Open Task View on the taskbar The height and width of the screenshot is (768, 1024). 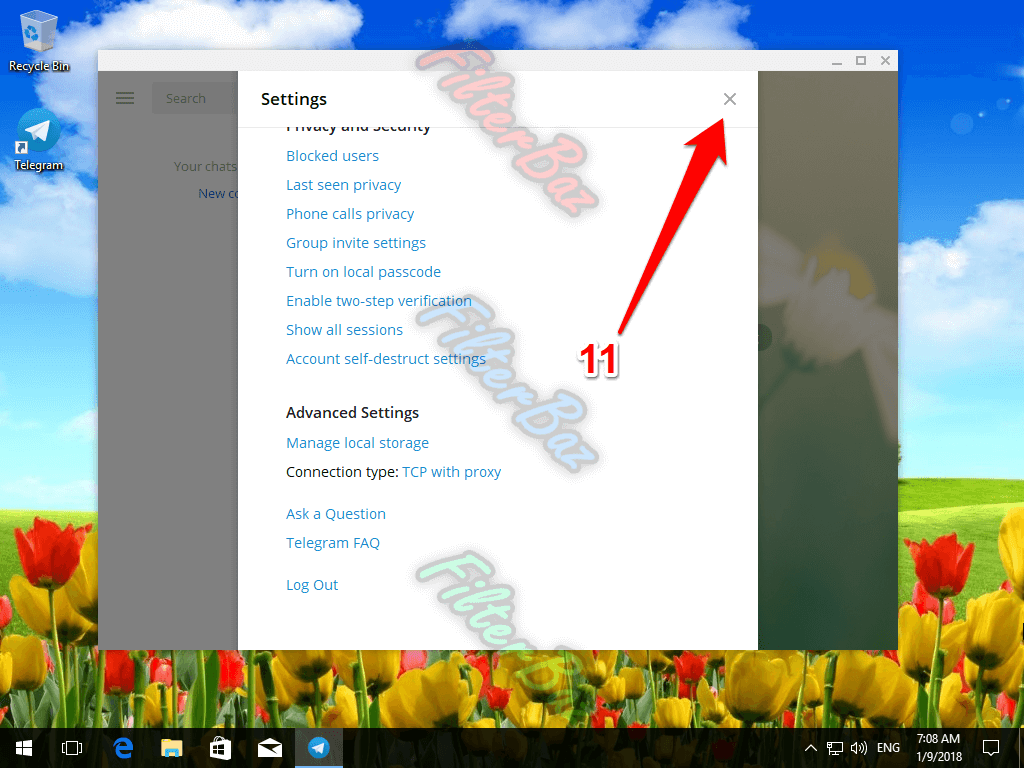pos(71,747)
